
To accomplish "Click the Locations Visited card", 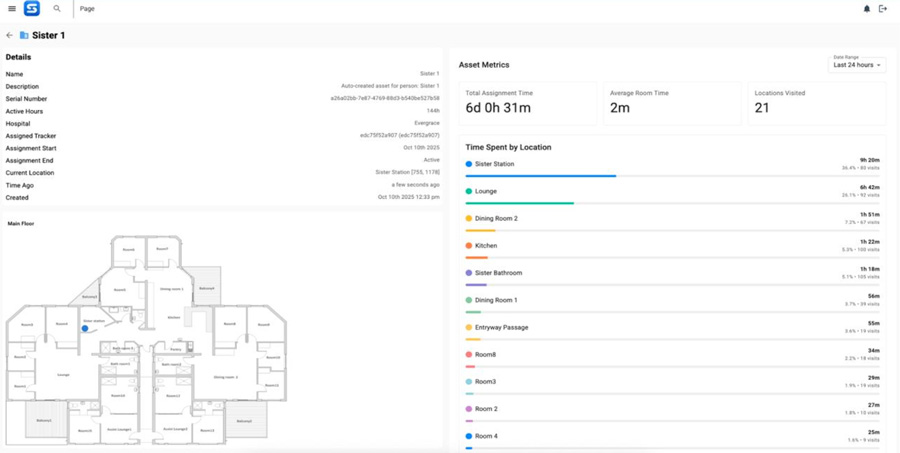I will pyautogui.click(x=816, y=102).
